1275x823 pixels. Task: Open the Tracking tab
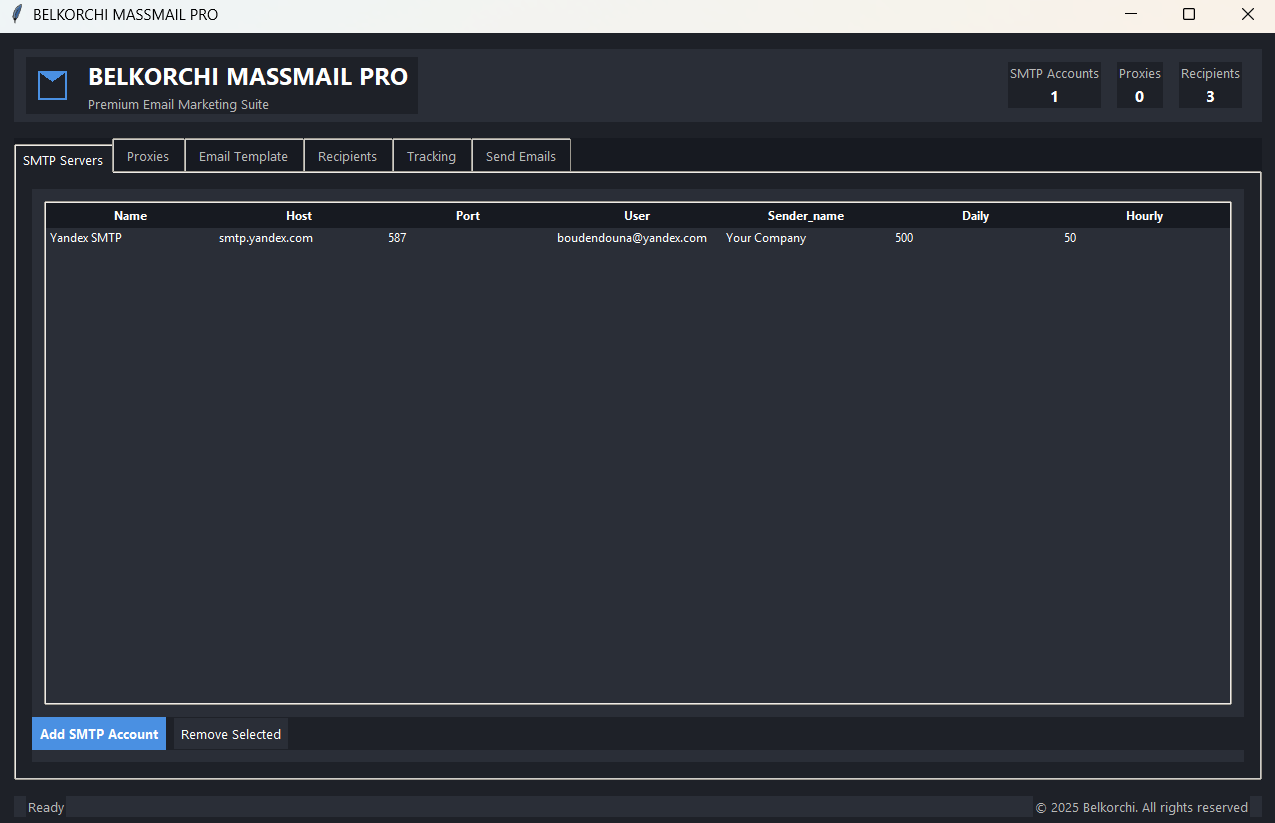pyautogui.click(x=431, y=156)
